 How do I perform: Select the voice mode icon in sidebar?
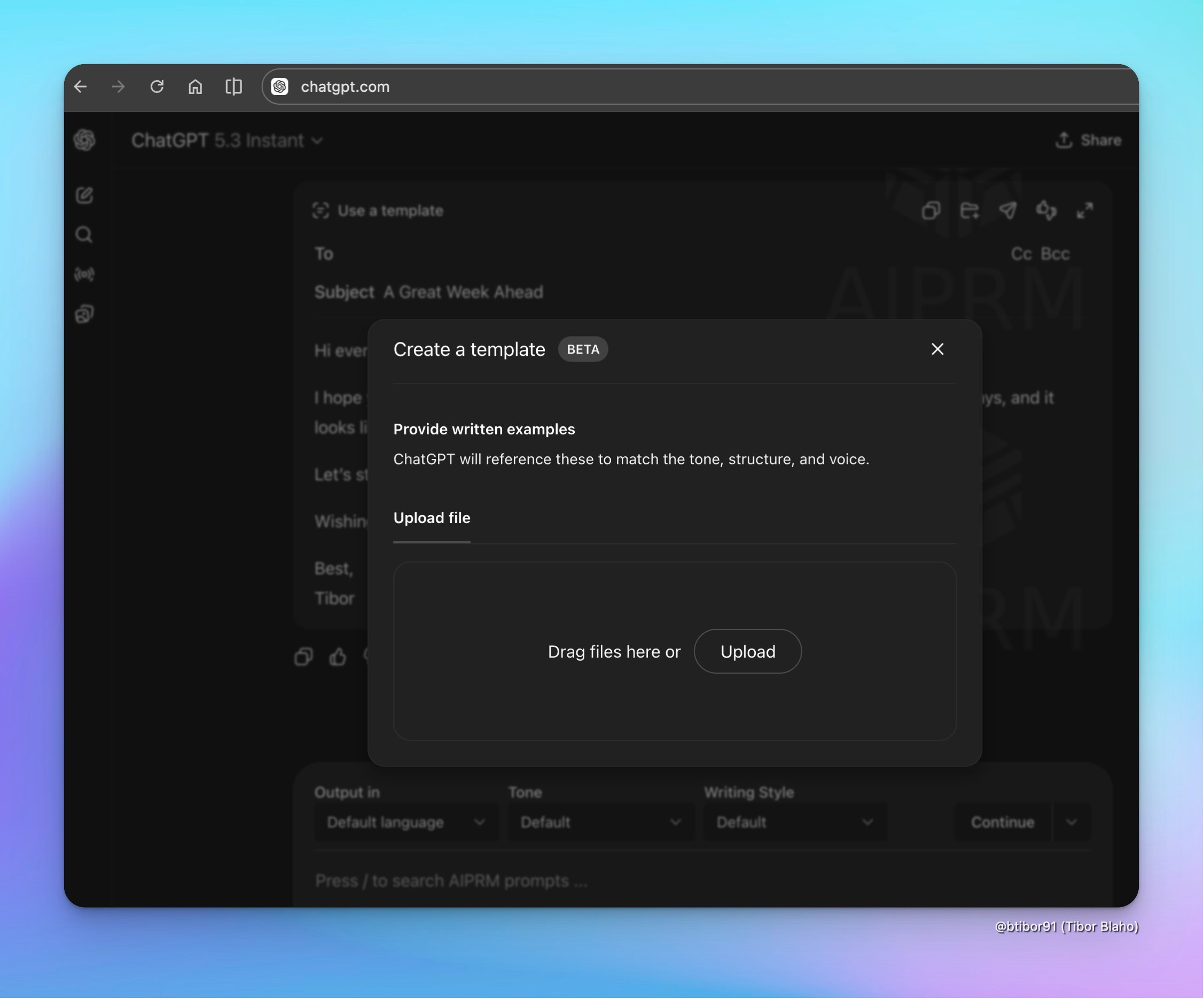click(84, 274)
